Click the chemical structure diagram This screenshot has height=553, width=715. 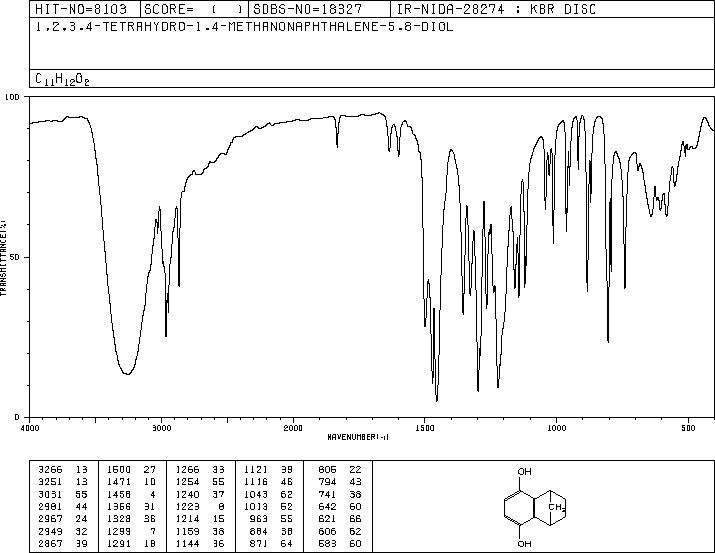pos(536,506)
